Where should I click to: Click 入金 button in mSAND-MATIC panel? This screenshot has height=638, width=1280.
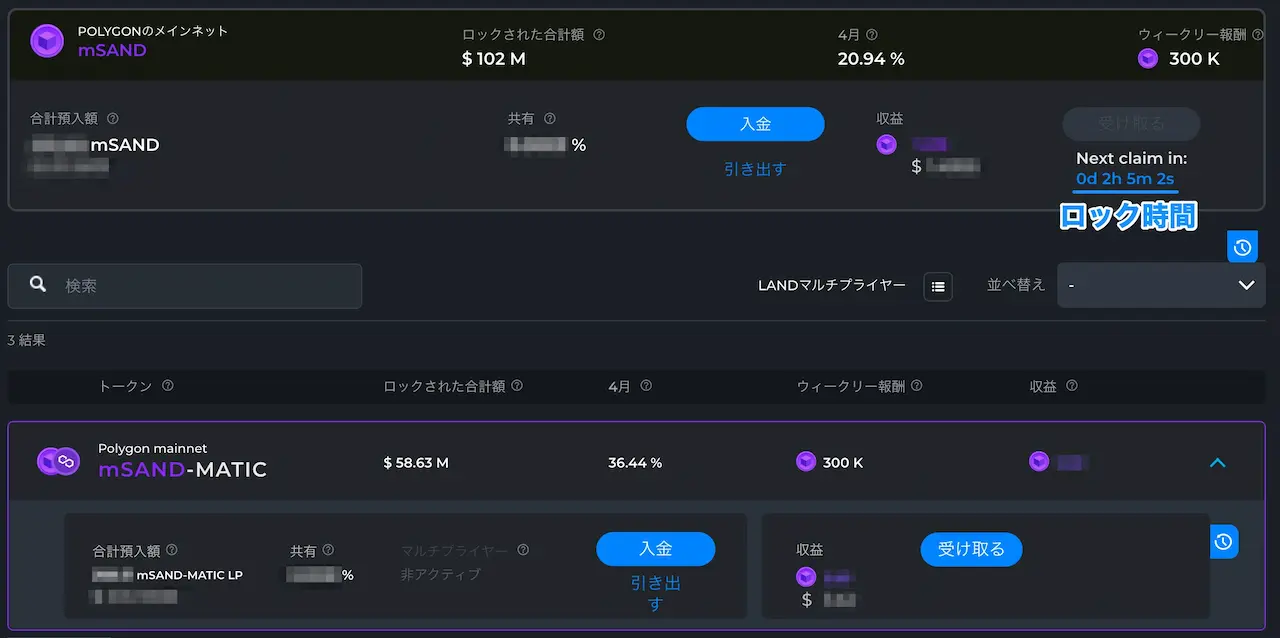coord(656,549)
